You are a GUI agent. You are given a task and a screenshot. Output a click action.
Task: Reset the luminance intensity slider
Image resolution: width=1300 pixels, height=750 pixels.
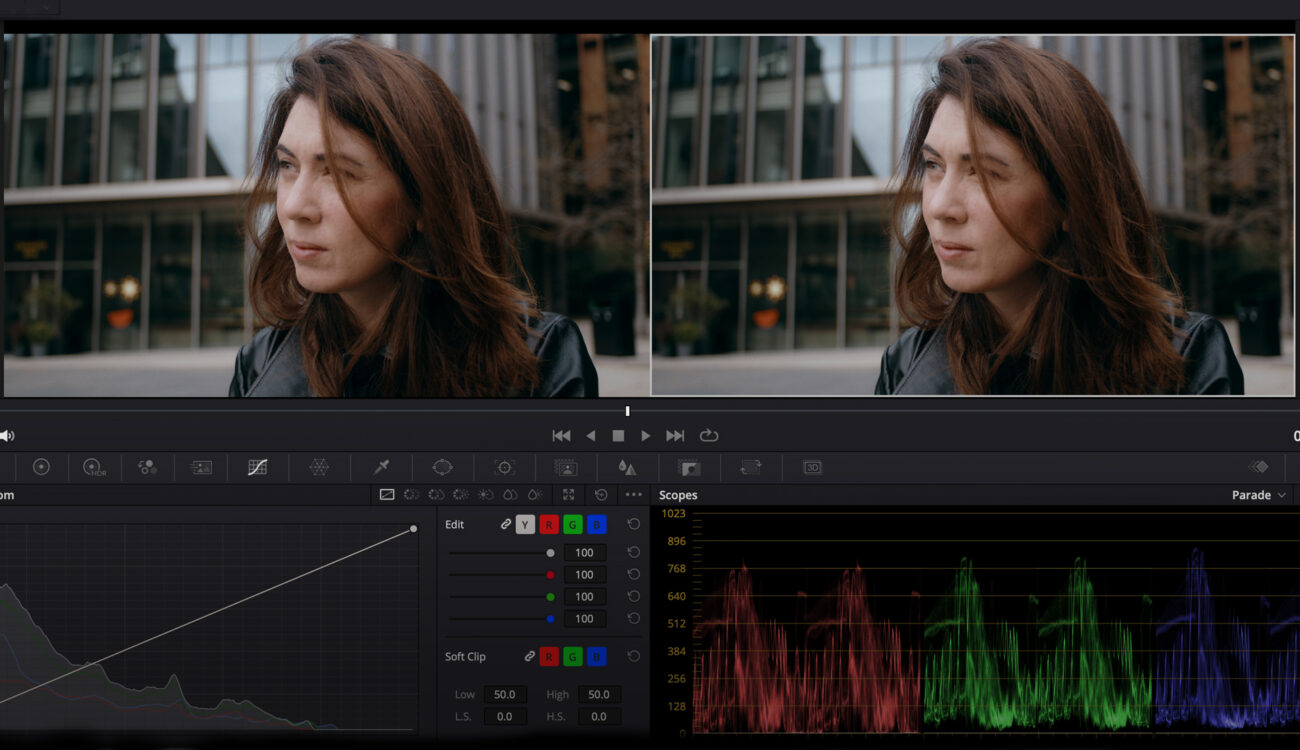(633, 552)
